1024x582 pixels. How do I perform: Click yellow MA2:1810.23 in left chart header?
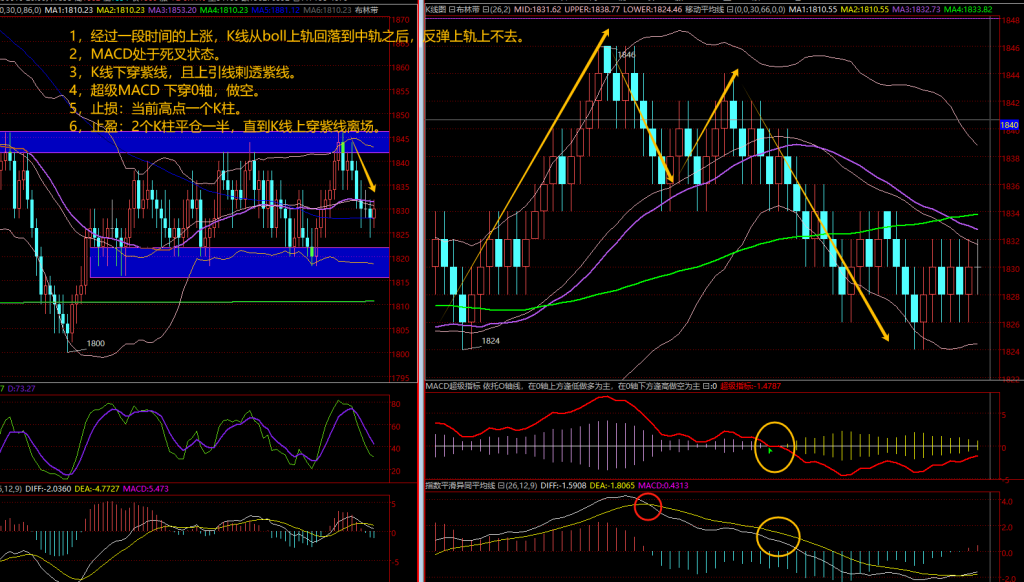[x=120, y=10]
